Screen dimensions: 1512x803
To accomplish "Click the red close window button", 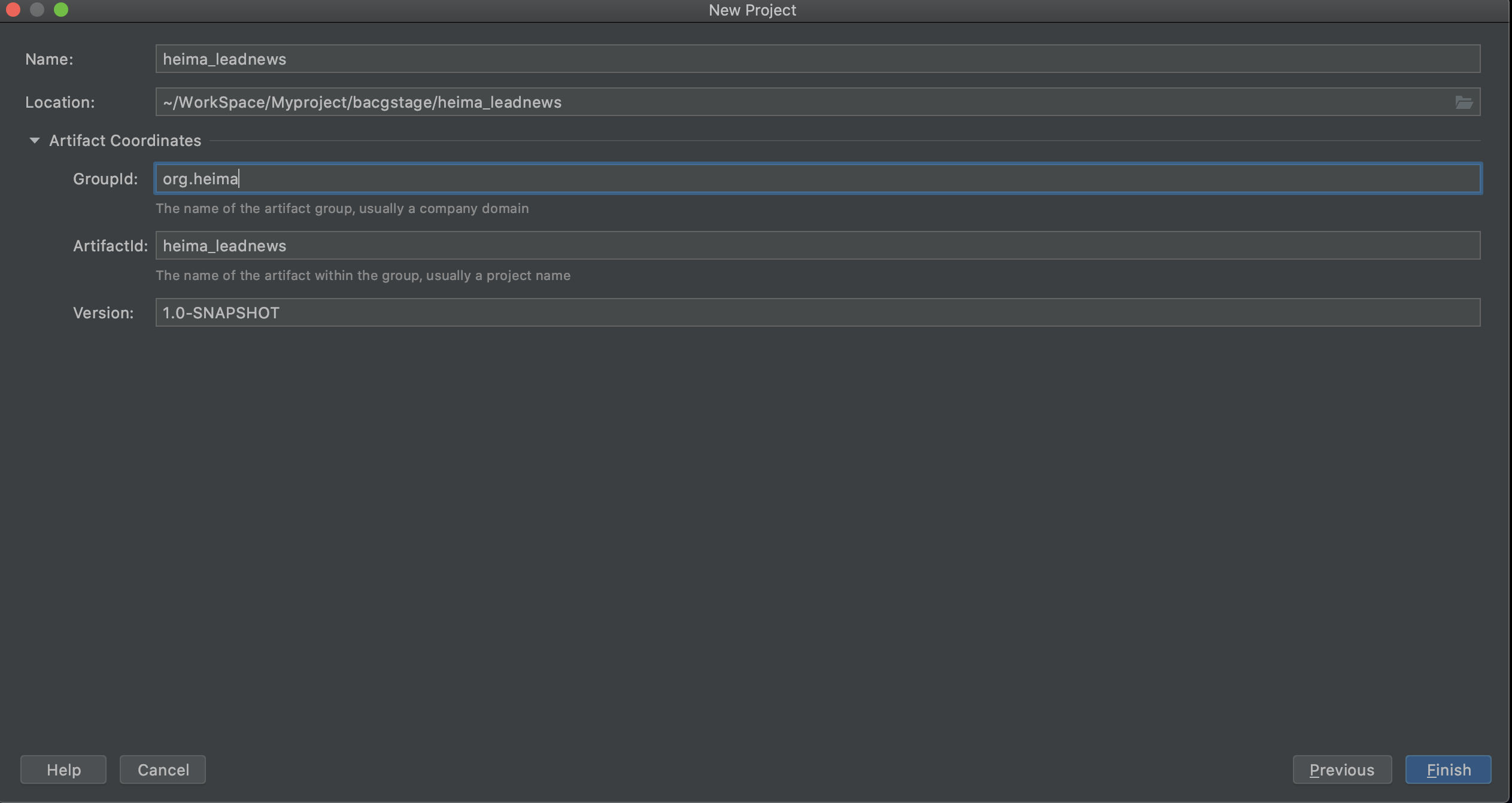I will [x=13, y=10].
